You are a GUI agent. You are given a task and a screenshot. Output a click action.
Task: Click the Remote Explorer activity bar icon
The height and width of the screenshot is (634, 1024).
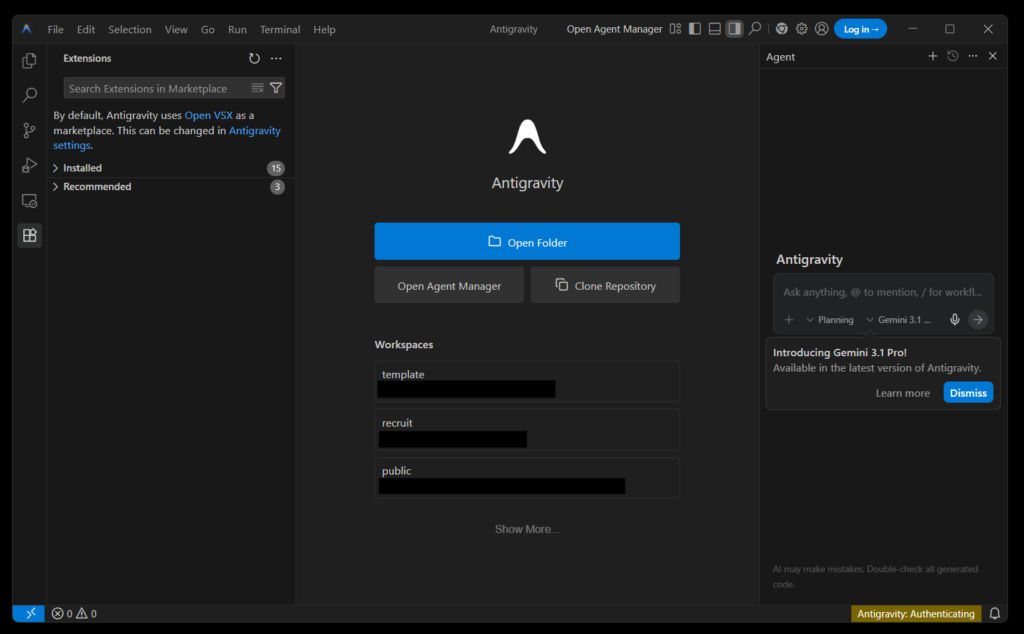coord(29,201)
